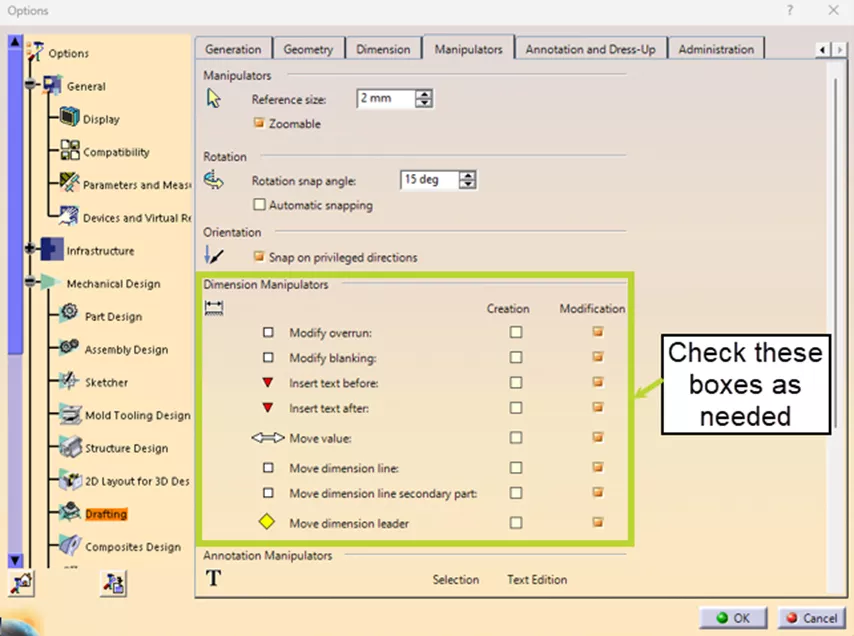Click the OK button
854x636 pixels.
732,617
